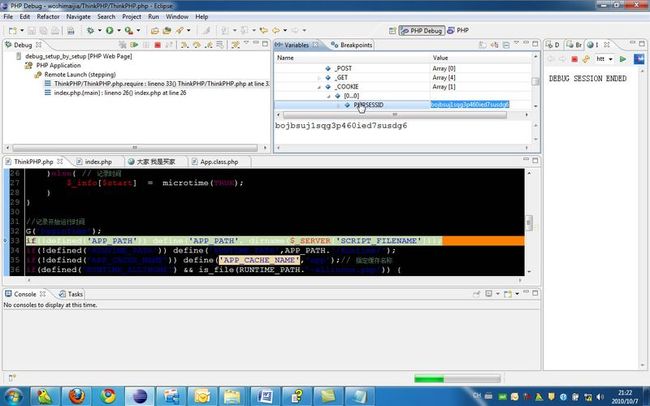Viewport: 650px width, 406px height.
Task: Select the _GET variable row
Action: [402, 78]
